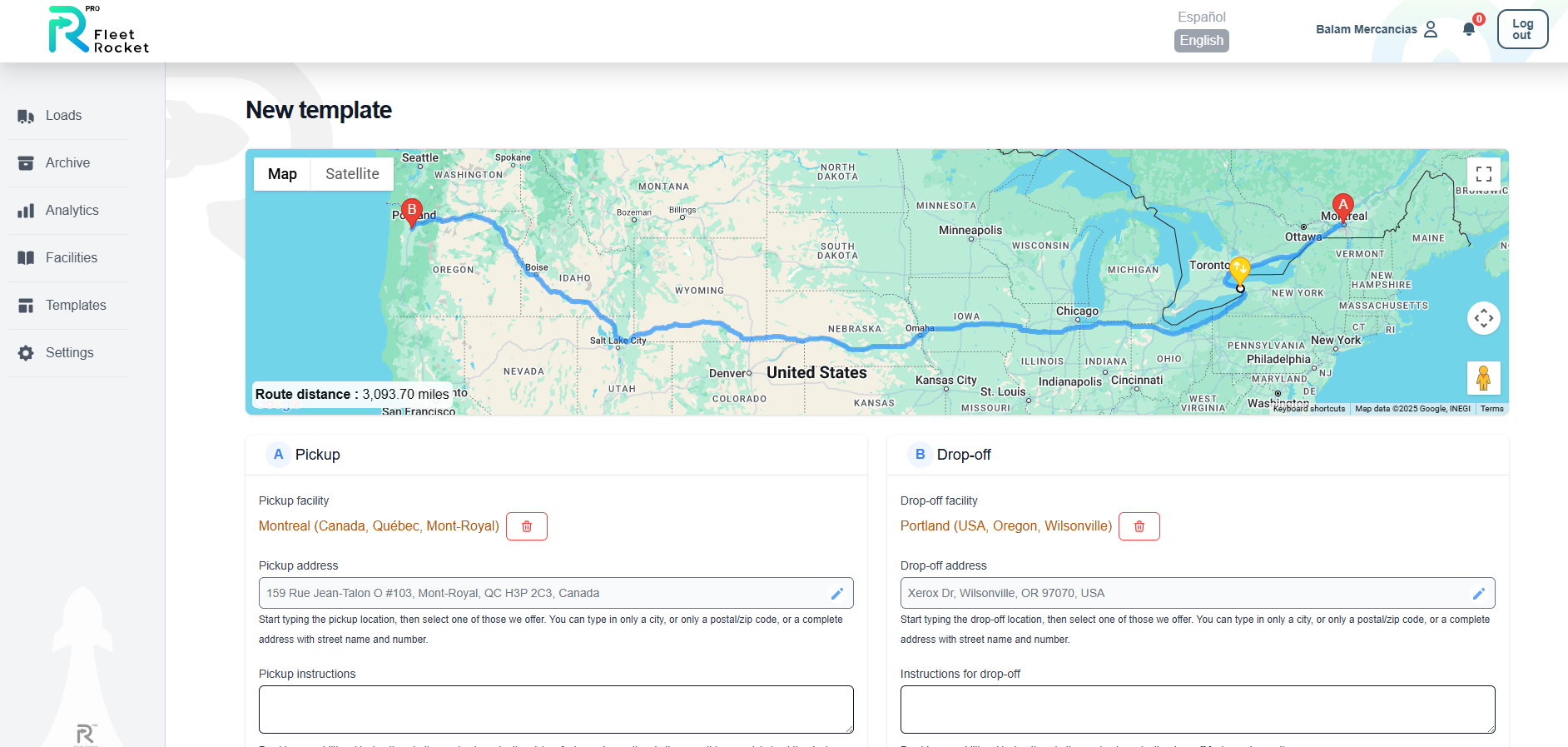This screenshot has height=747, width=1568.
Task: Click the Chicago label on map
Action: click(1077, 311)
